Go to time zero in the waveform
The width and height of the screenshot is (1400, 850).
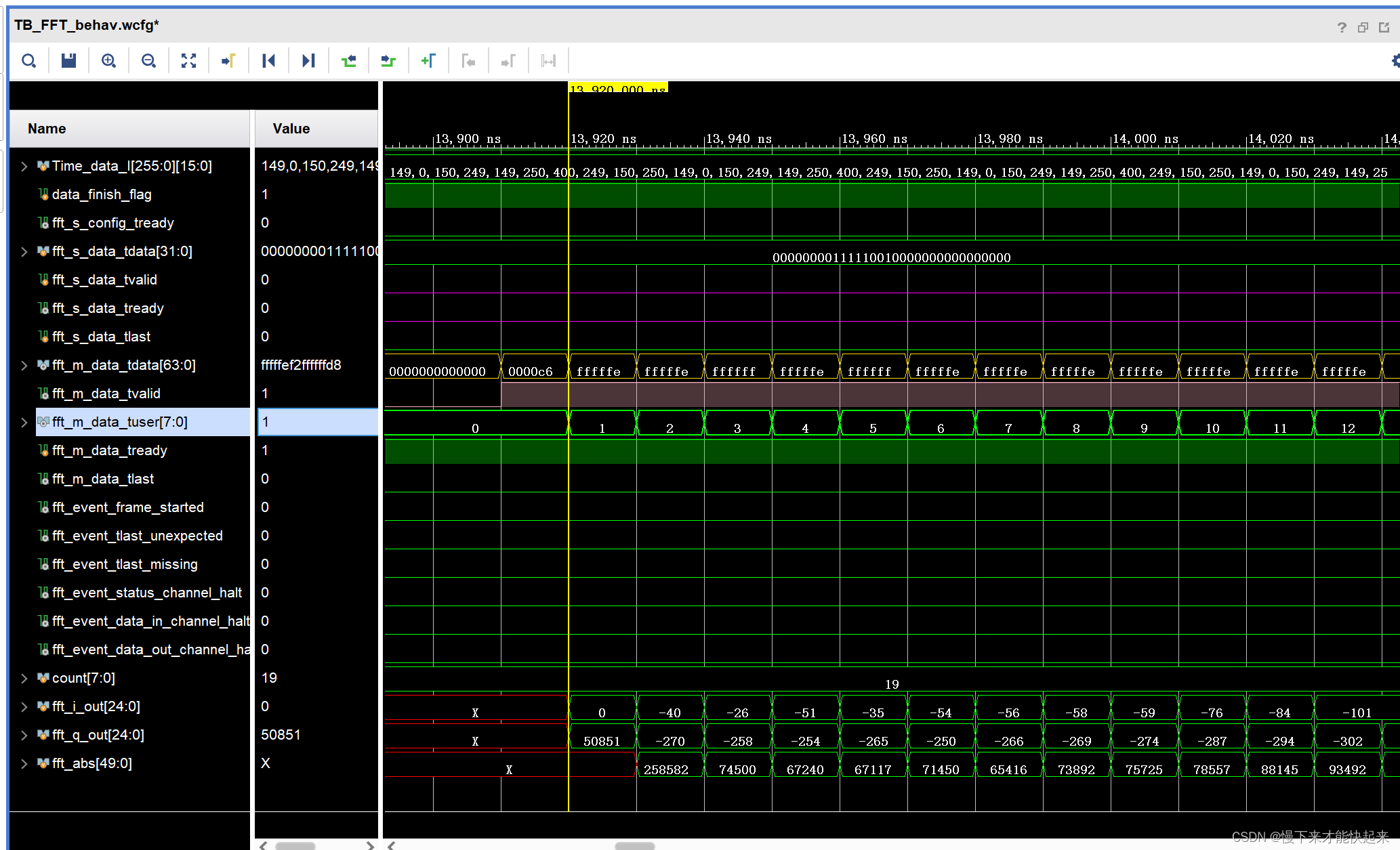click(x=268, y=60)
